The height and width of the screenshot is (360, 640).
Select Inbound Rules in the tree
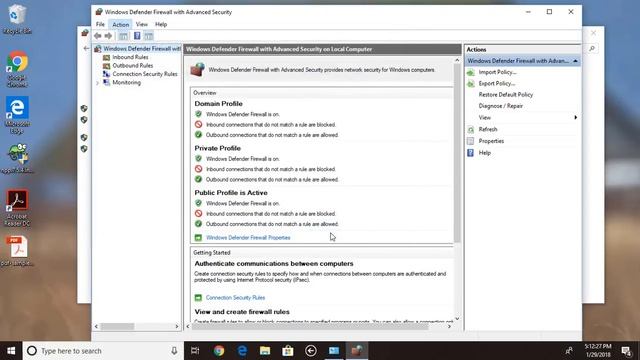(130, 57)
